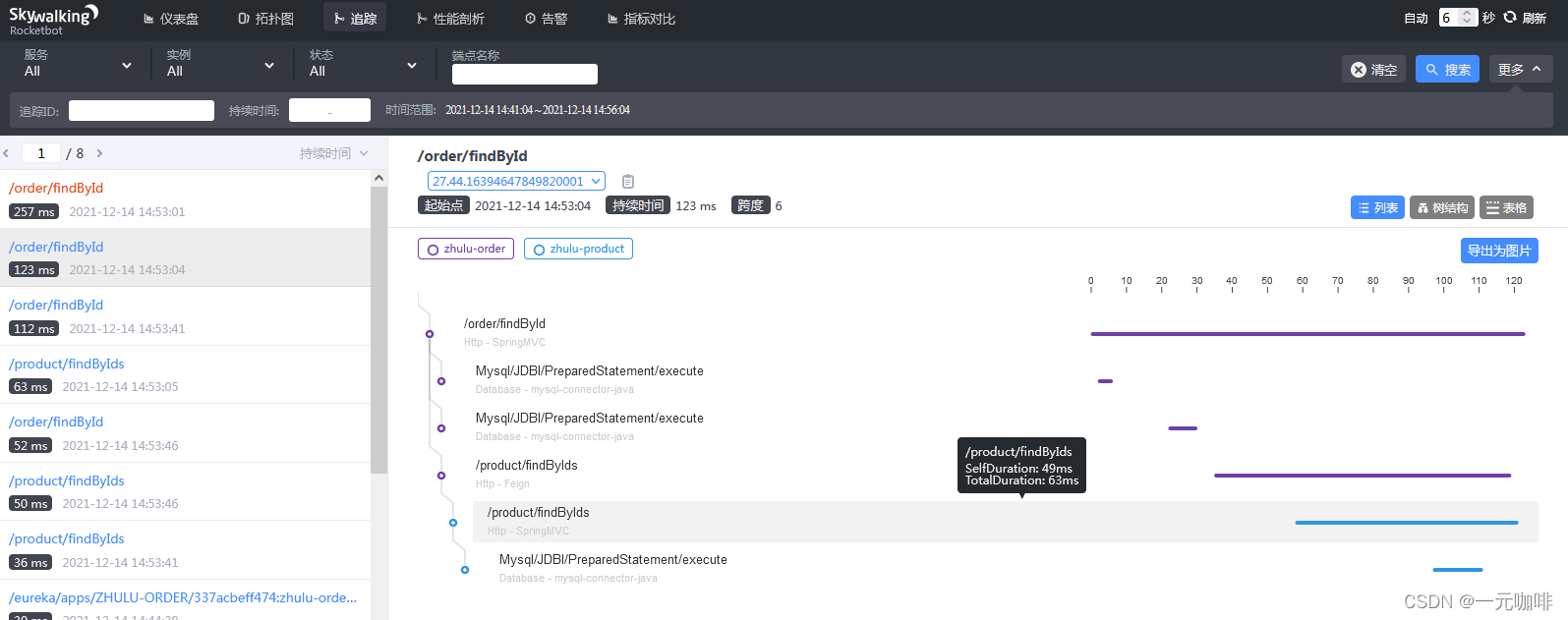Toggle the 自动 auto refresh option
The width and height of the screenshot is (1568, 620).
[x=1416, y=18]
